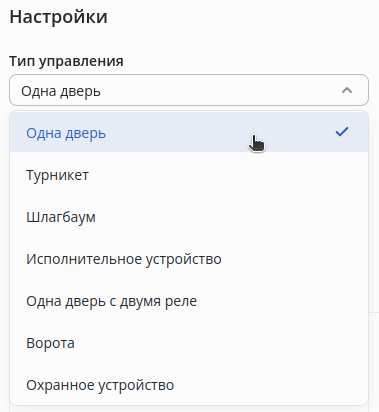This screenshot has height=412, width=379.
Task: Pick the two-relay door option
Action: pos(189,301)
